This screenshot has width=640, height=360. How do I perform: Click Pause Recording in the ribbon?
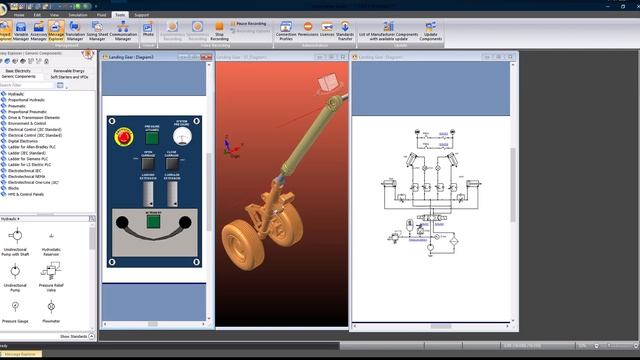point(248,24)
